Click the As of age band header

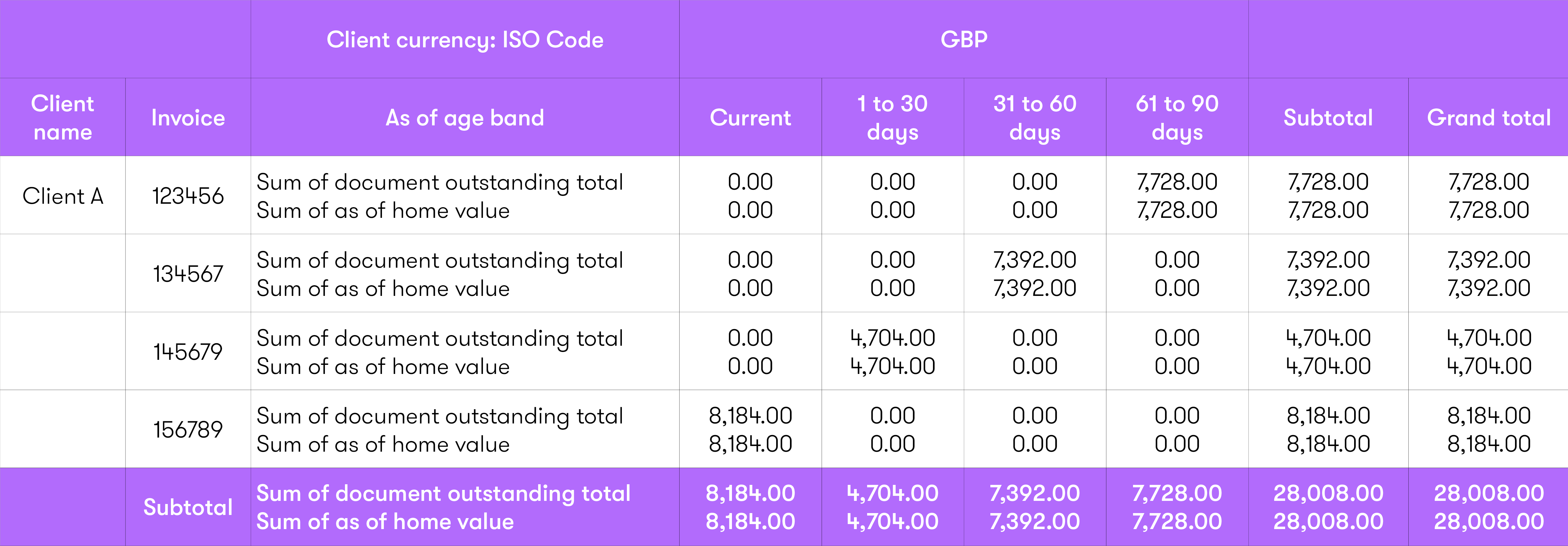click(x=464, y=118)
